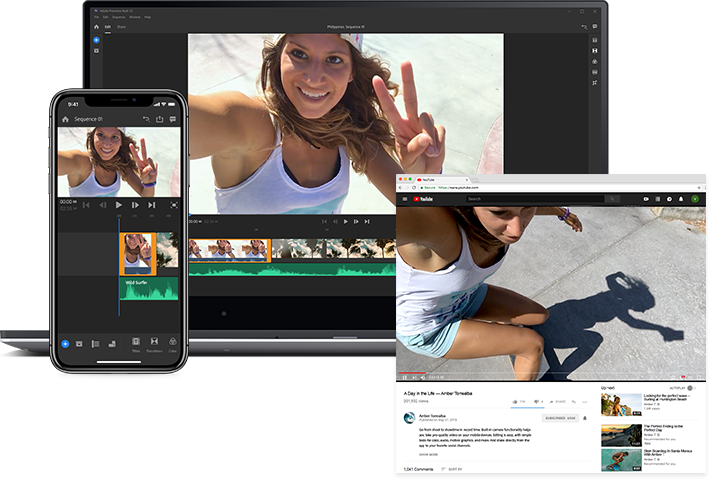The image size is (710, 480).
Task: Select the highlighted selfie clip on laptop timeline
Action: (230, 250)
